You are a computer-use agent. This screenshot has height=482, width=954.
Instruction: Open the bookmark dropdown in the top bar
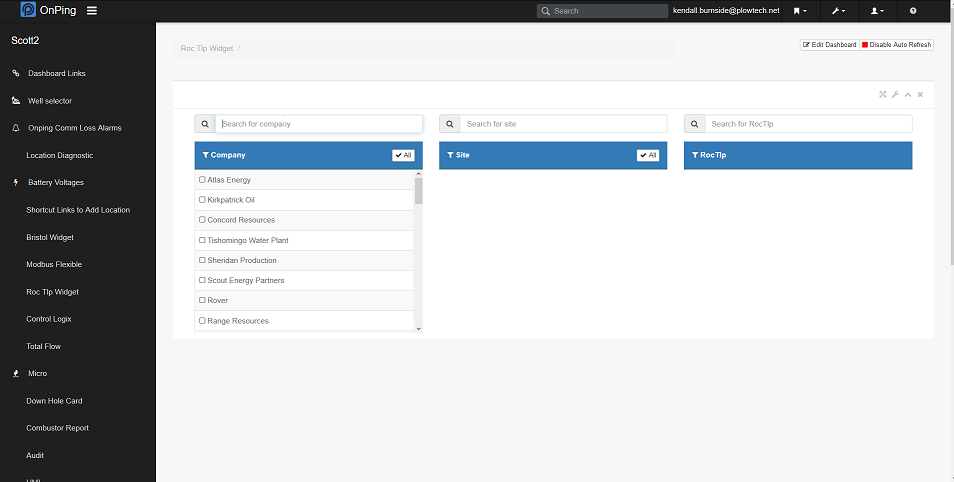799,11
